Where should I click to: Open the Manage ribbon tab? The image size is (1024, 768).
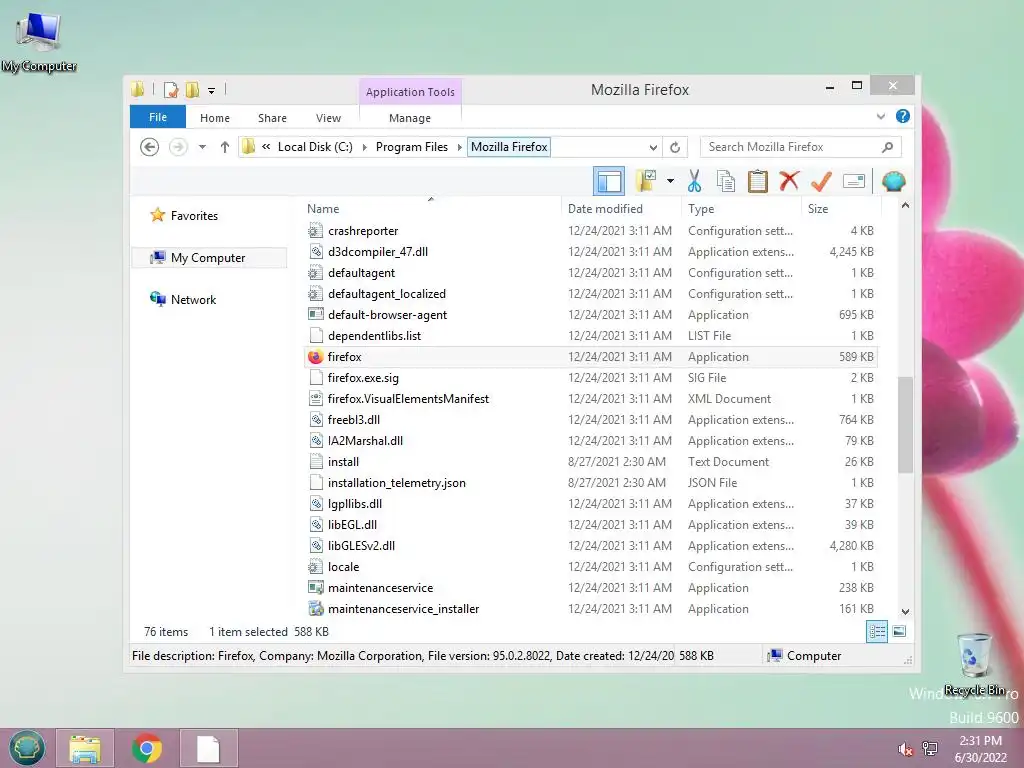pyautogui.click(x=409, y=118)
